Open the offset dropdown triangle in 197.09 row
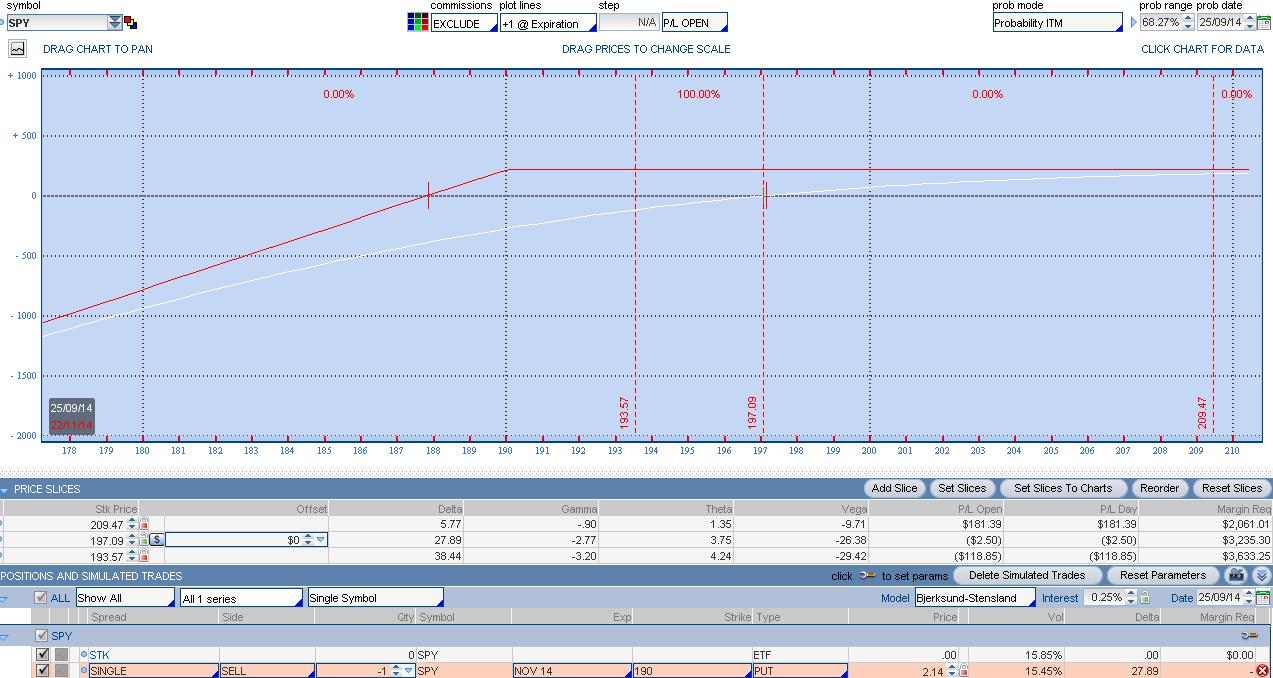 coord(321,539)
